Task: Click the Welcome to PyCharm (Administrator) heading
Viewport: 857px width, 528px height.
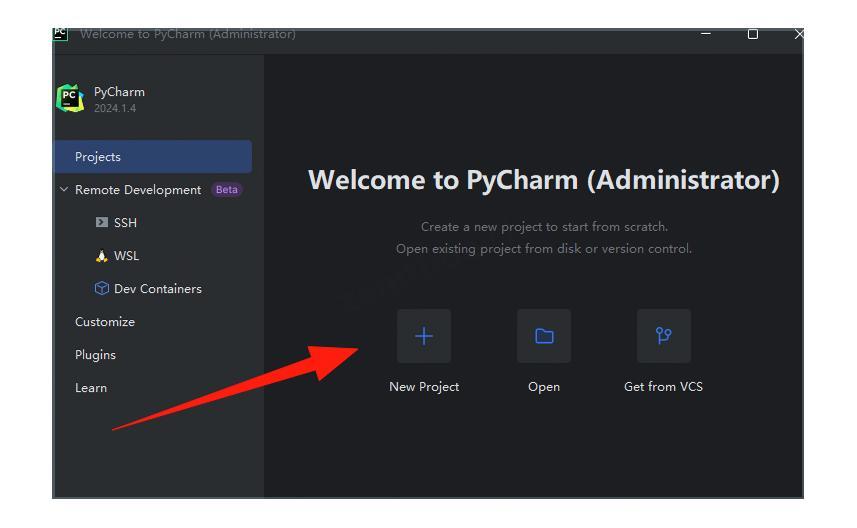Action: coord(544,180)
